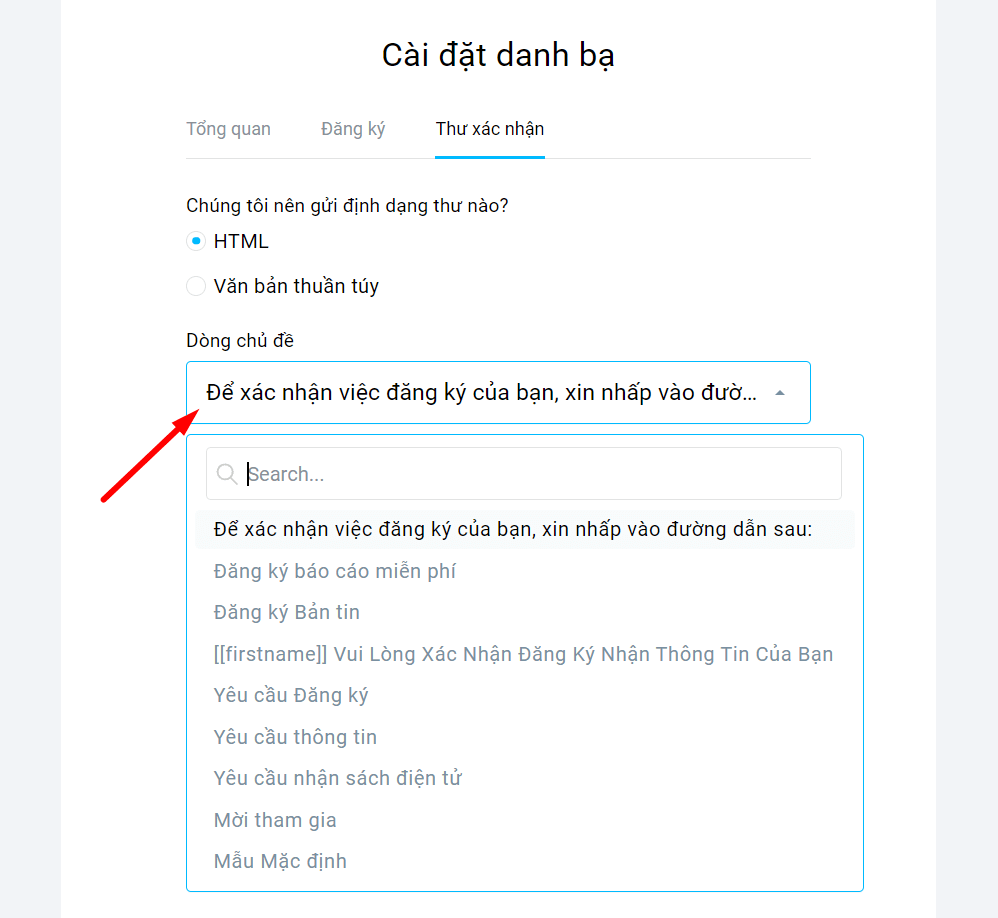998x918 pixels.
Task: Open the Tổng quan tab
Action: (228, 129)
